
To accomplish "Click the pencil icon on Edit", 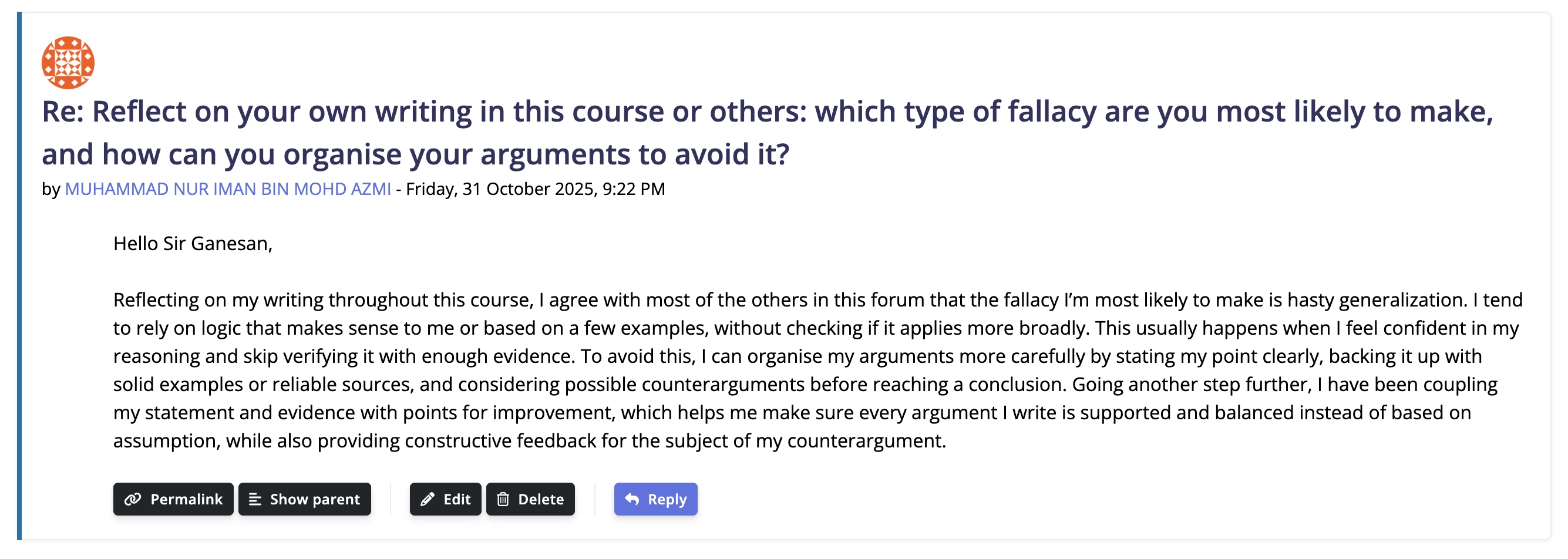I will tap(428, 499).
